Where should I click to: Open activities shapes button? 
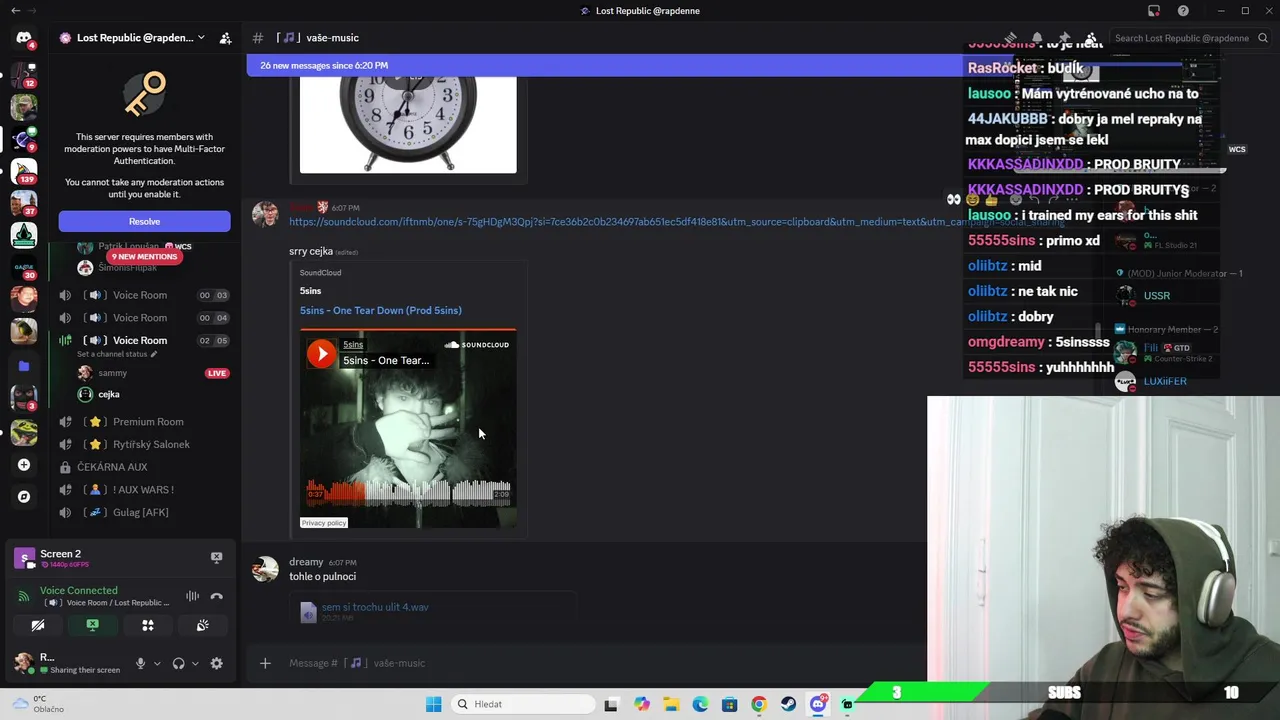pos(148,625)
